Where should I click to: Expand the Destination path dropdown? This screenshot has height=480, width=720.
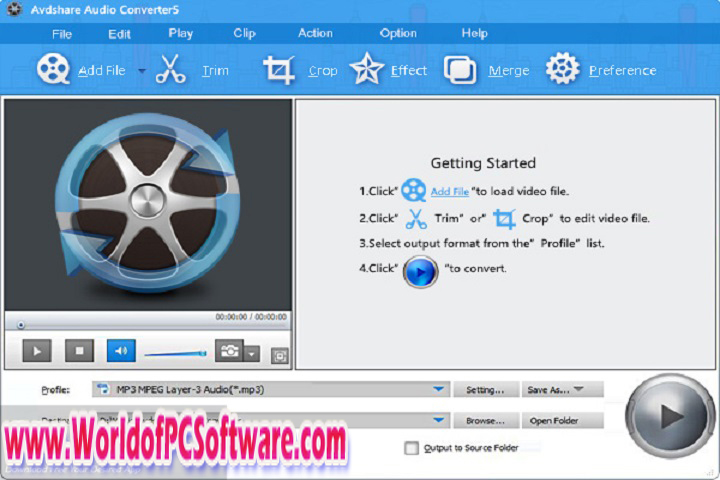point(439,420)
